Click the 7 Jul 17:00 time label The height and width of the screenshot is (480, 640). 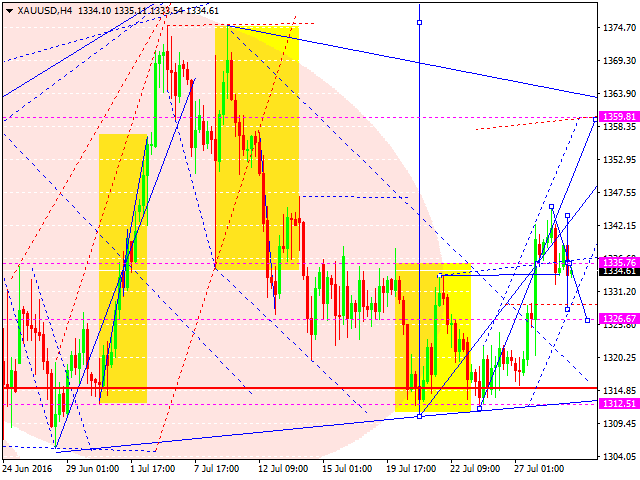click(x=216, y=468)
